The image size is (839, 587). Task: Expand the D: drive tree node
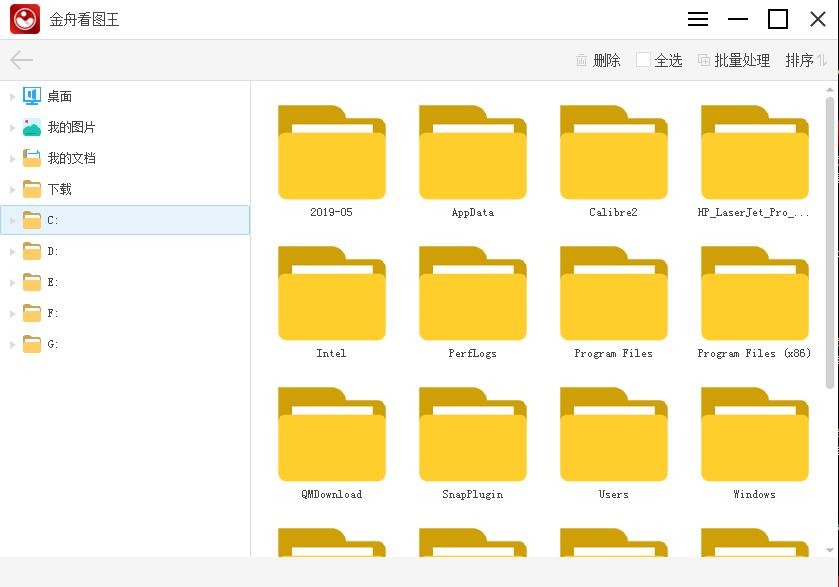click(x=11, y=251)
